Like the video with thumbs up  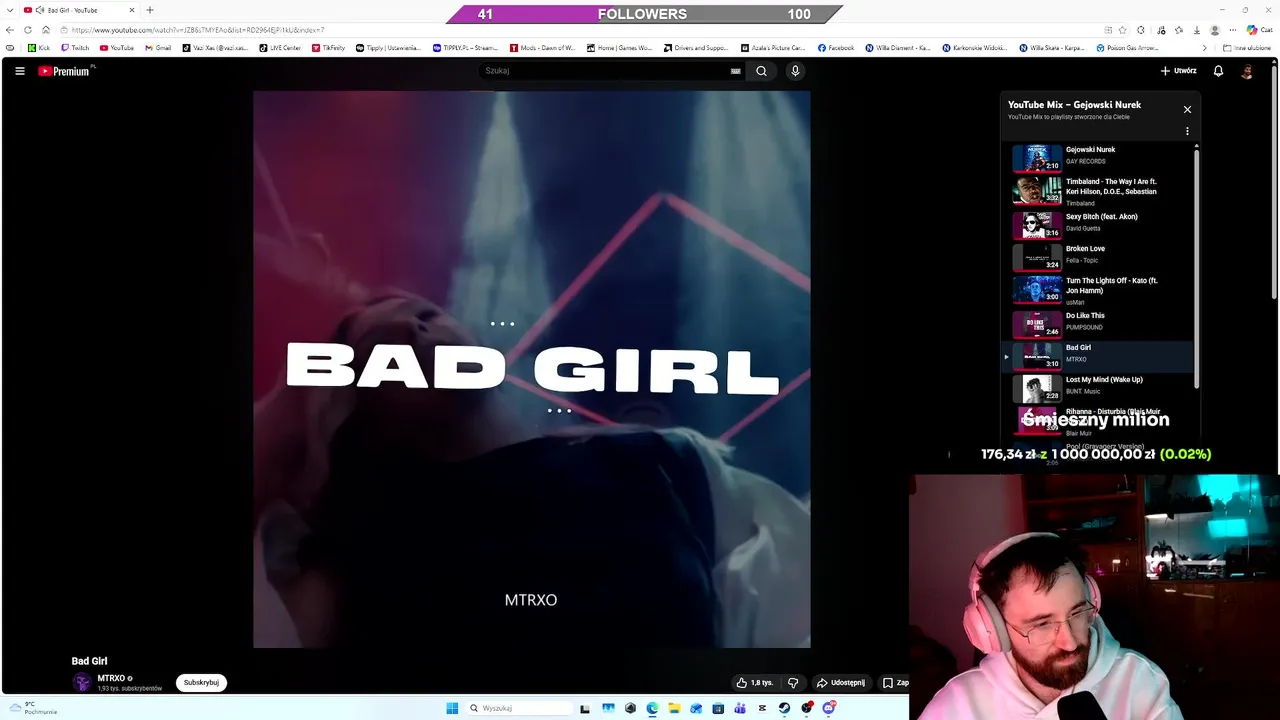pos(755,683)
